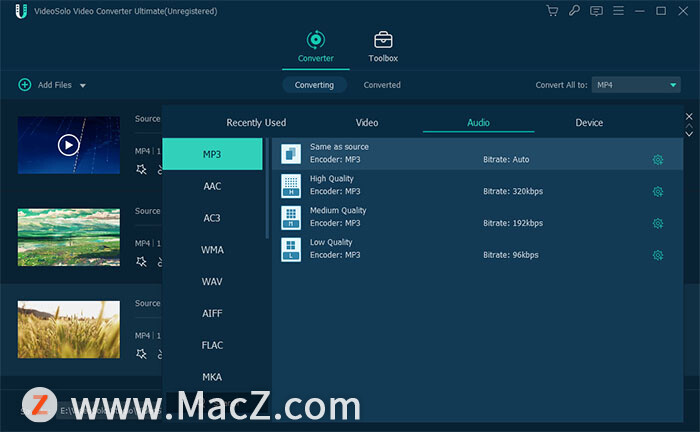Select the High Quality preset icon
The height and width of the screenshot is (432, 700).
(291, 185)
